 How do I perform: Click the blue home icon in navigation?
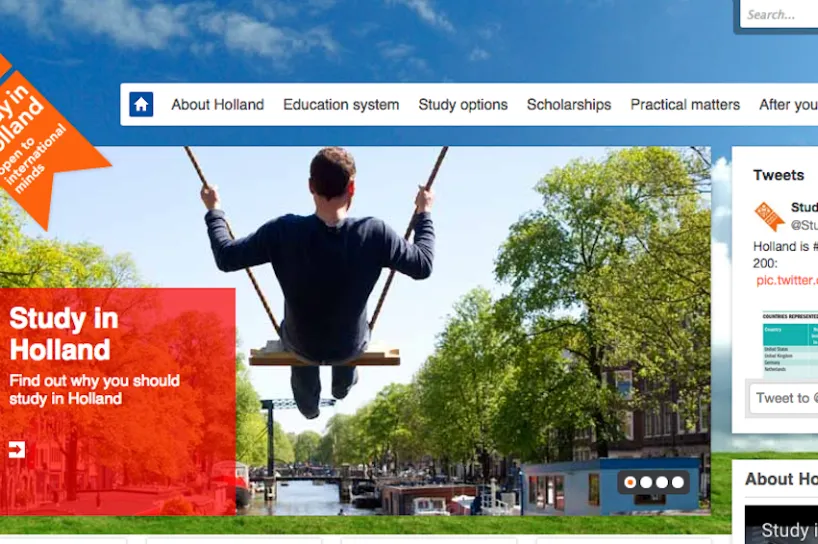(141, 104)
